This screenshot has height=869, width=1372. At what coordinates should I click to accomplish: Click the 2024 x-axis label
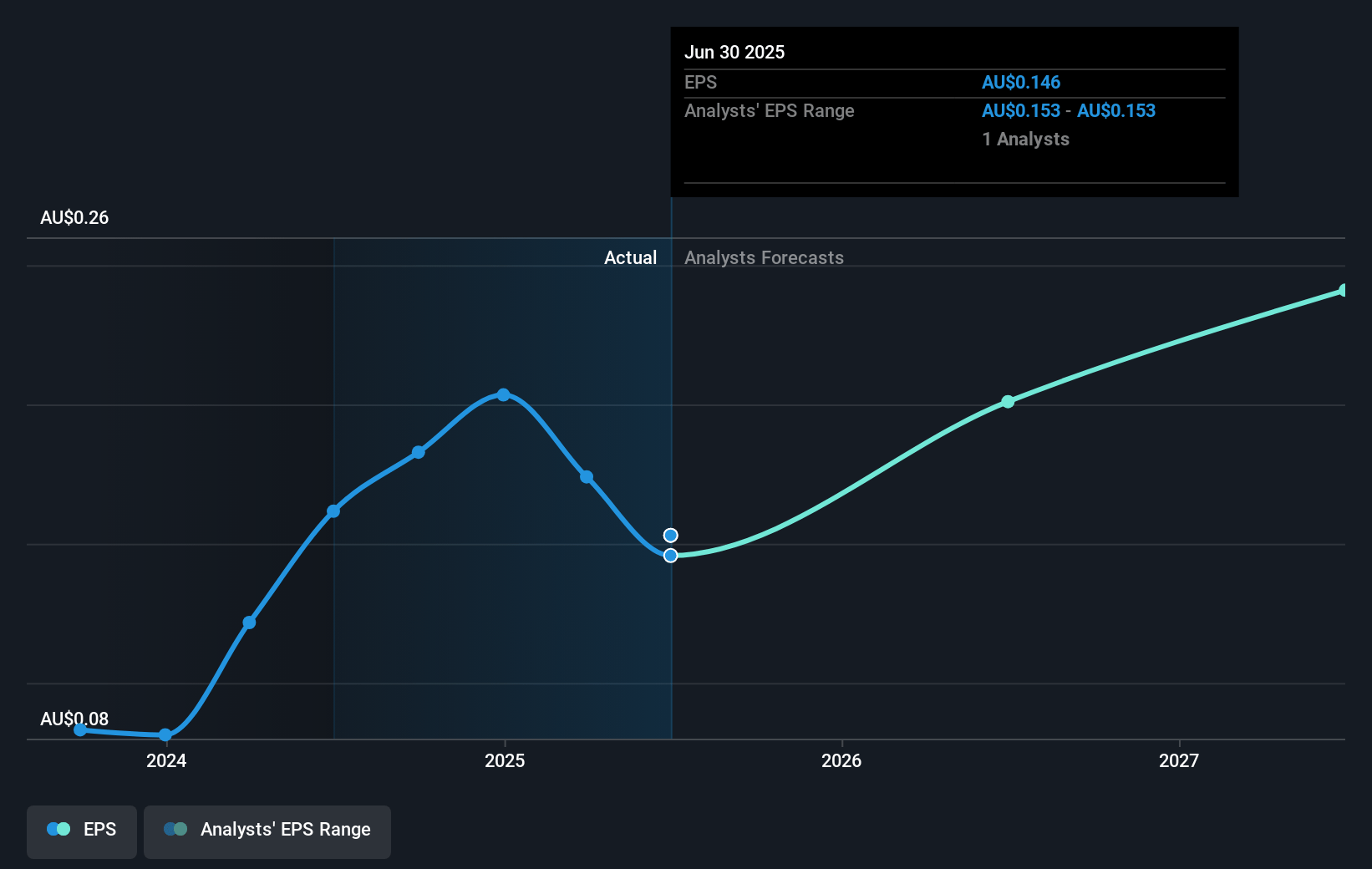(x=166, y=760)
